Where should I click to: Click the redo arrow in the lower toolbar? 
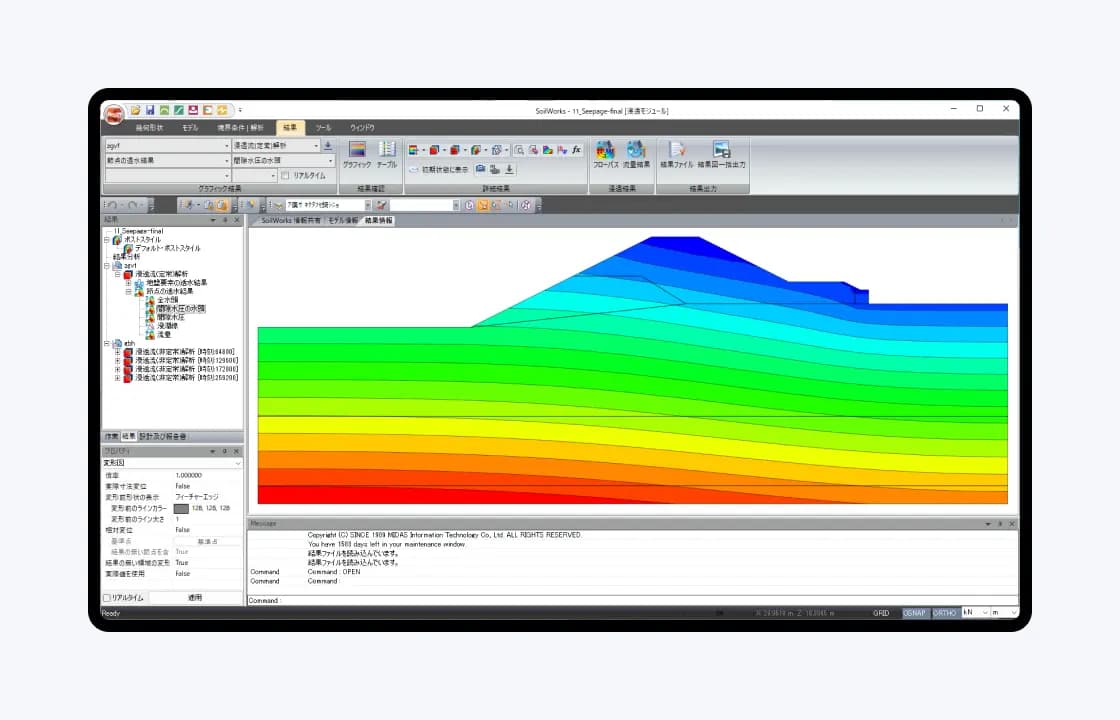click(x=134, y=206)
